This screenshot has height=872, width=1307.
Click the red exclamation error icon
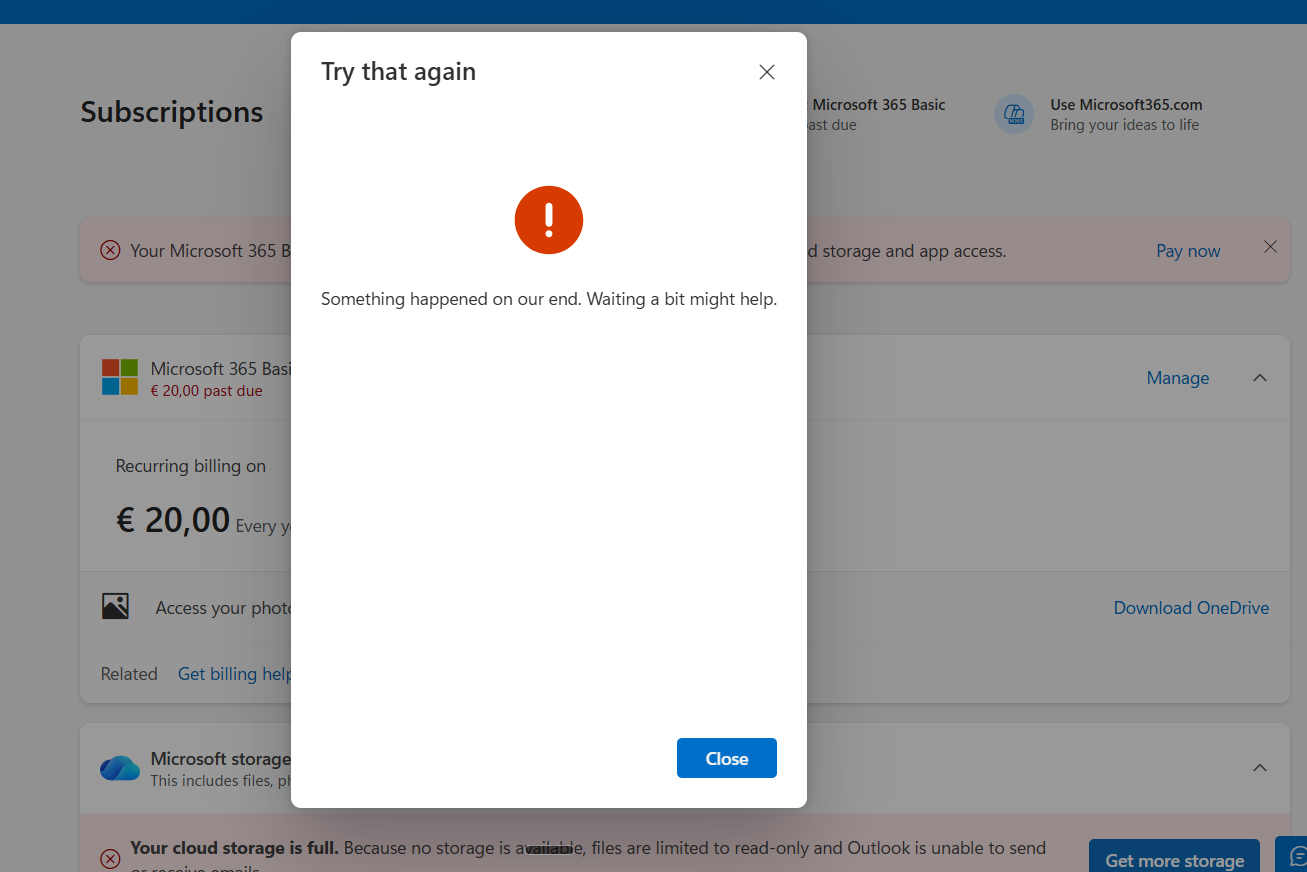click(549, 220)
